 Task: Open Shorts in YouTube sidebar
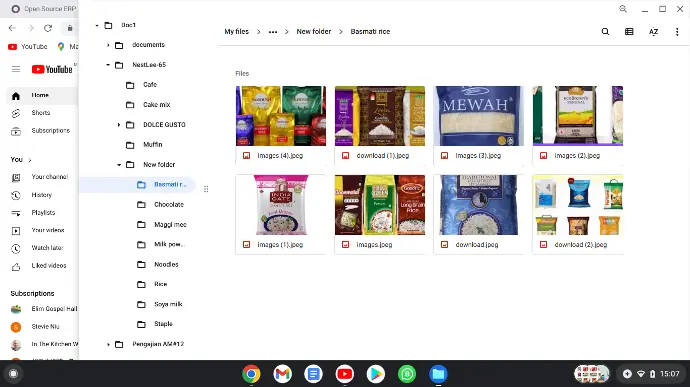pyautogui.click(x=42, y=113)
